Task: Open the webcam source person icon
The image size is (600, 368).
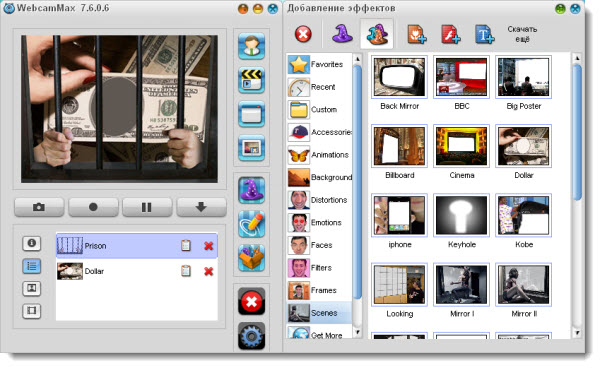Action: click(x=251, y=46)
